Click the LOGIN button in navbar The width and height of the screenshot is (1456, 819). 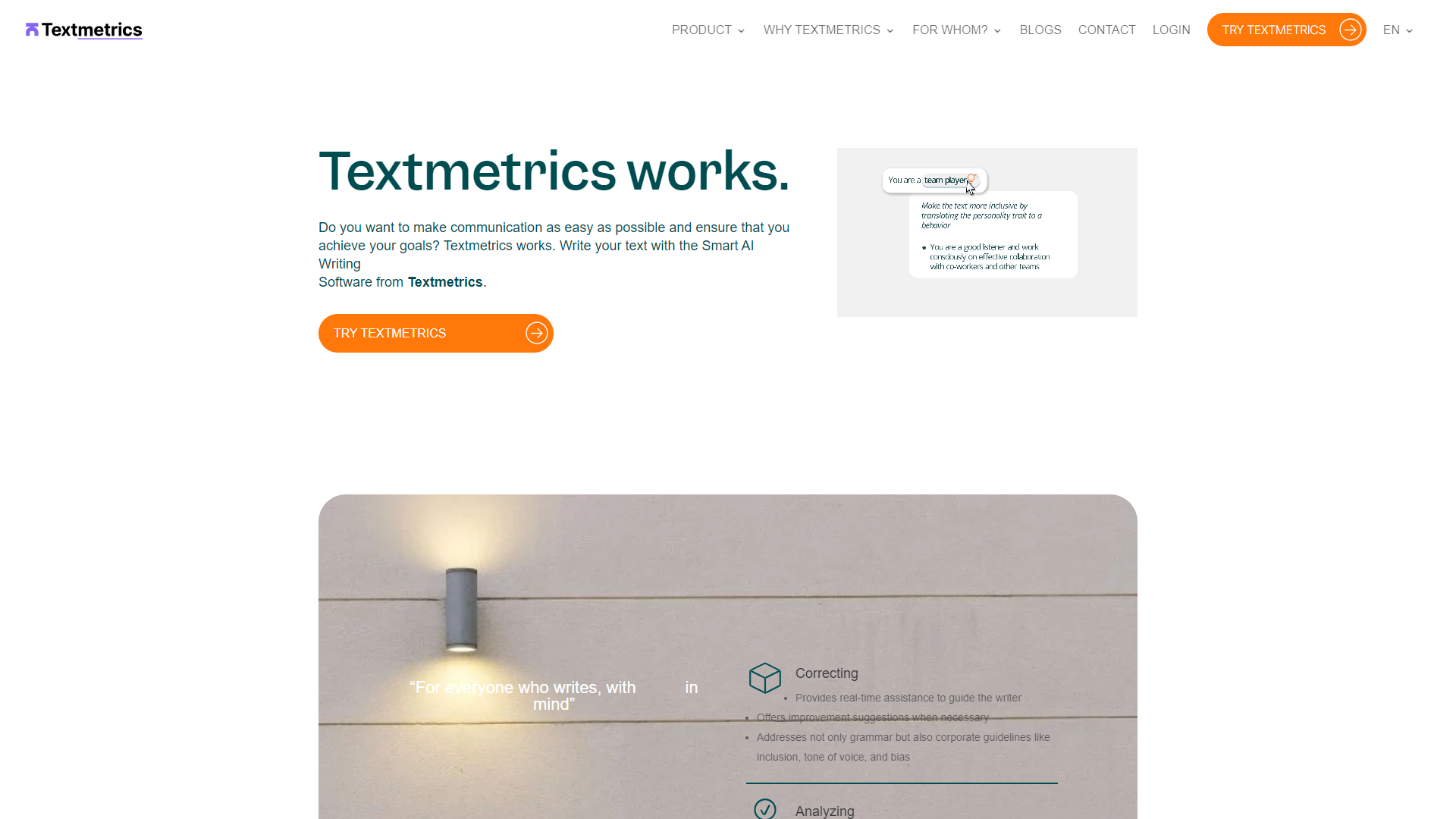click(1171, 29)
